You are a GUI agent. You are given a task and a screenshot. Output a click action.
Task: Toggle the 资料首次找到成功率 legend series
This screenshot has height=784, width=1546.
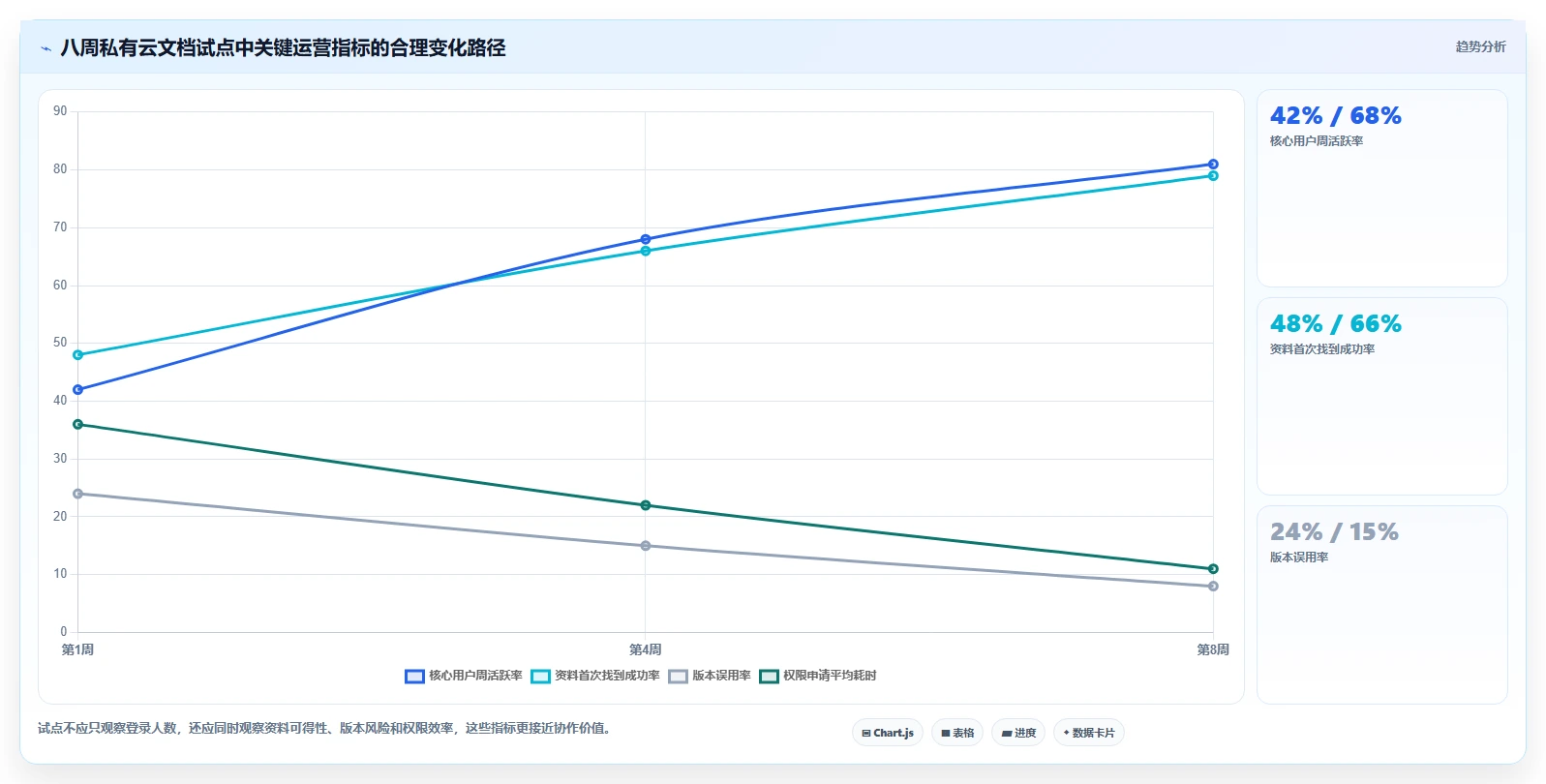(x=595, y=676)
